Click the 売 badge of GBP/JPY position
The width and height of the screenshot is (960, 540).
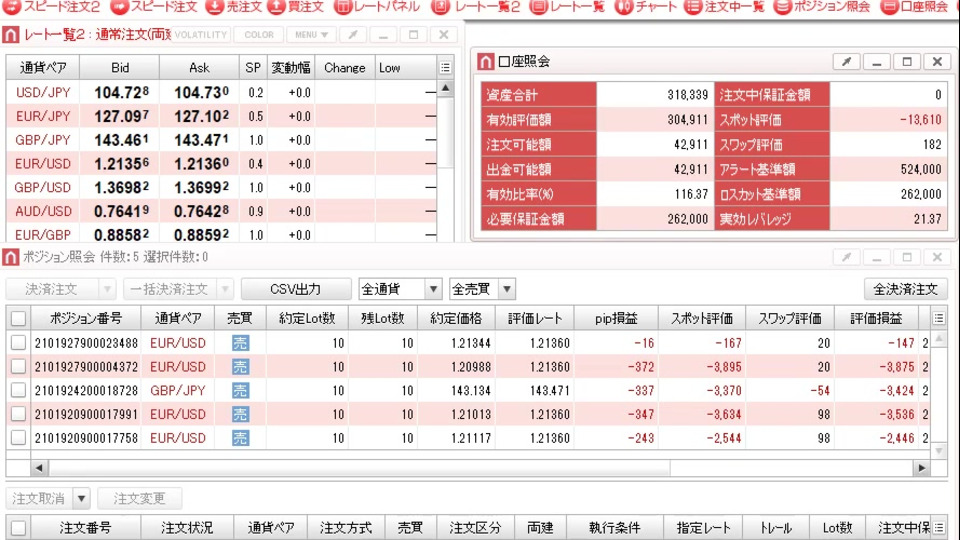(241, 390)
